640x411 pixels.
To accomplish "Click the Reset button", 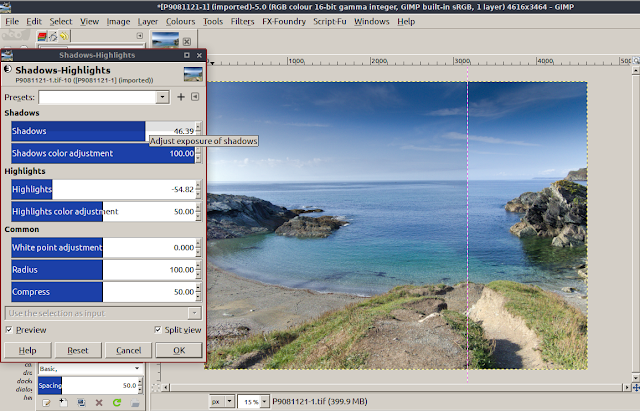I will [x=78, y=350].
